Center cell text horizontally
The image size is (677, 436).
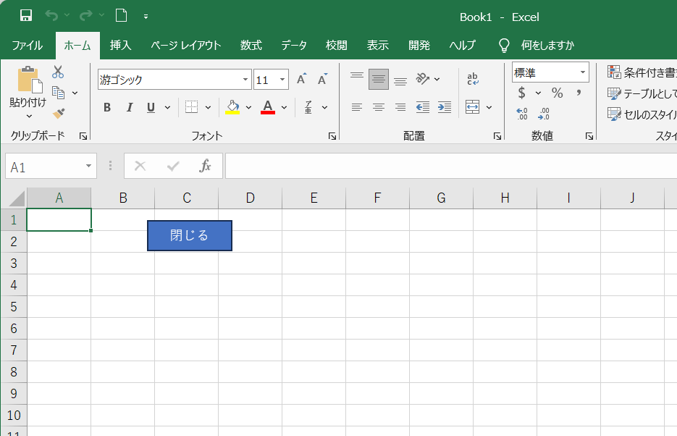[379, 107]
